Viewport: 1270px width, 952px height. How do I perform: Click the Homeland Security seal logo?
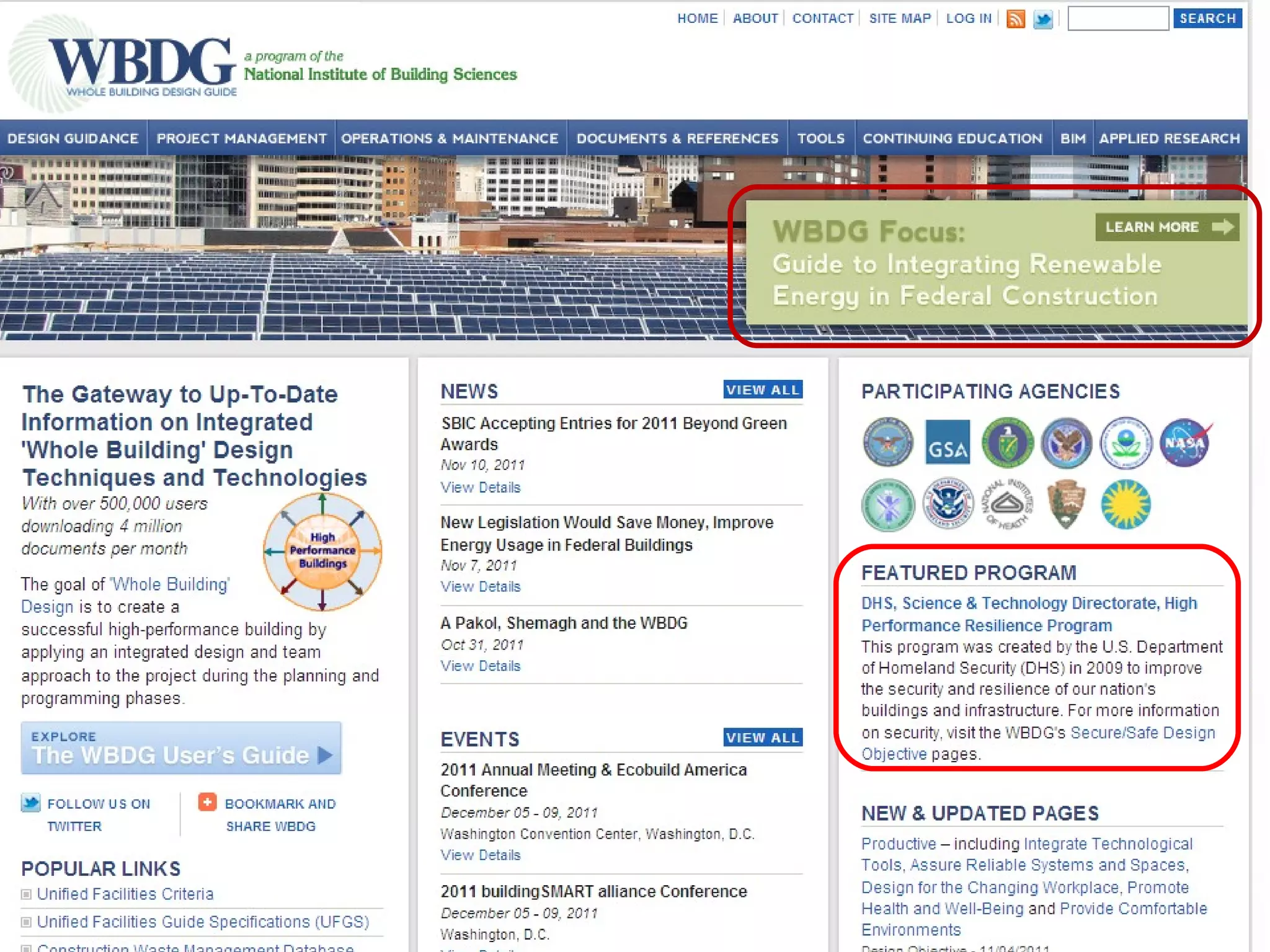pos(947,503)
